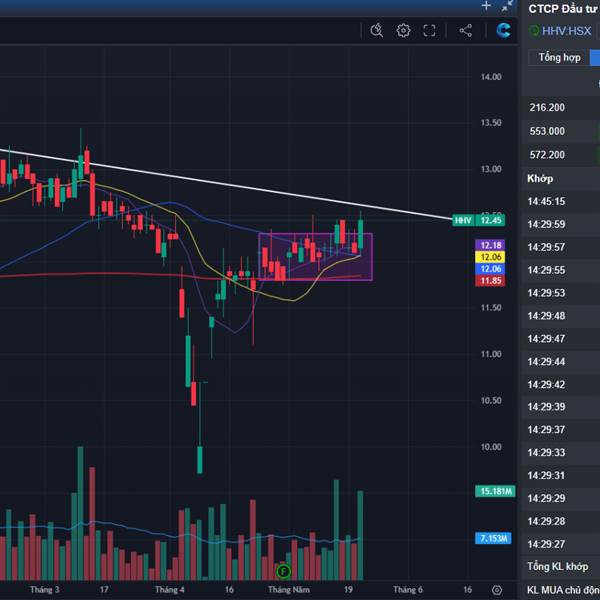Click the 553.000 volume value

547,131
